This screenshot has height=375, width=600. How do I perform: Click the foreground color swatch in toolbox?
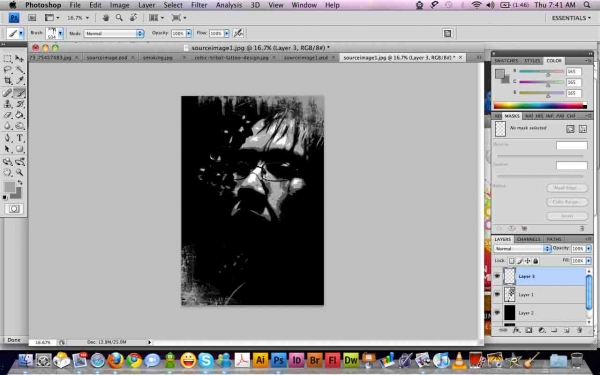click(9, 187)
